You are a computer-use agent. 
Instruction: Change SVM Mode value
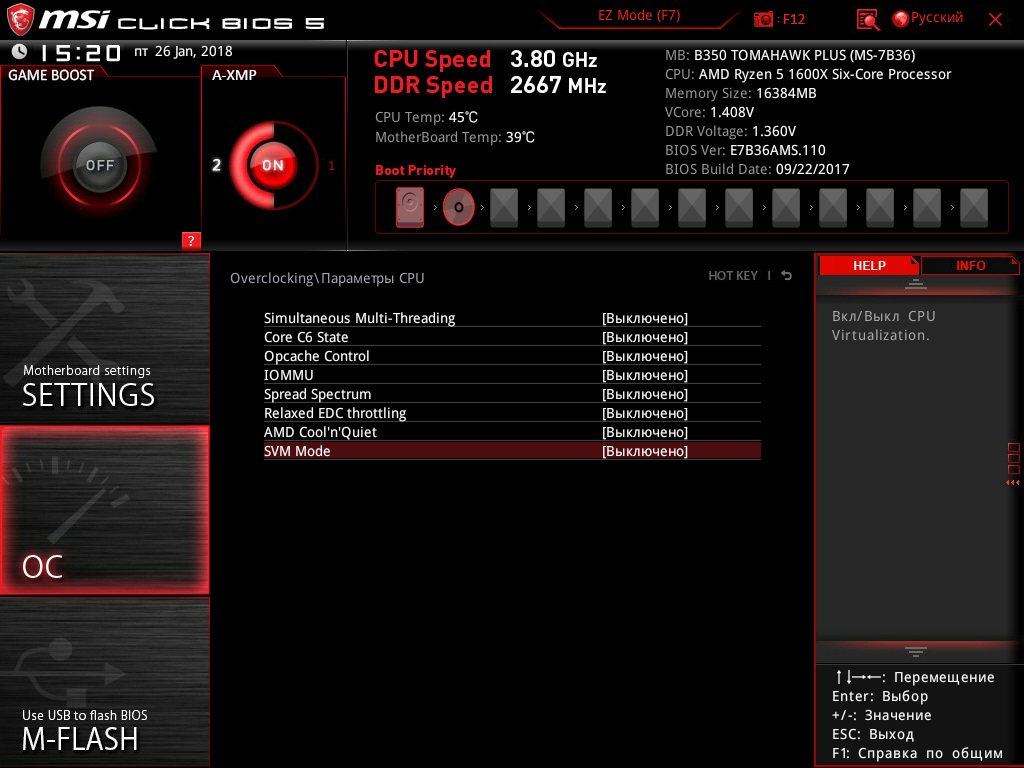(x=645, y=451)
